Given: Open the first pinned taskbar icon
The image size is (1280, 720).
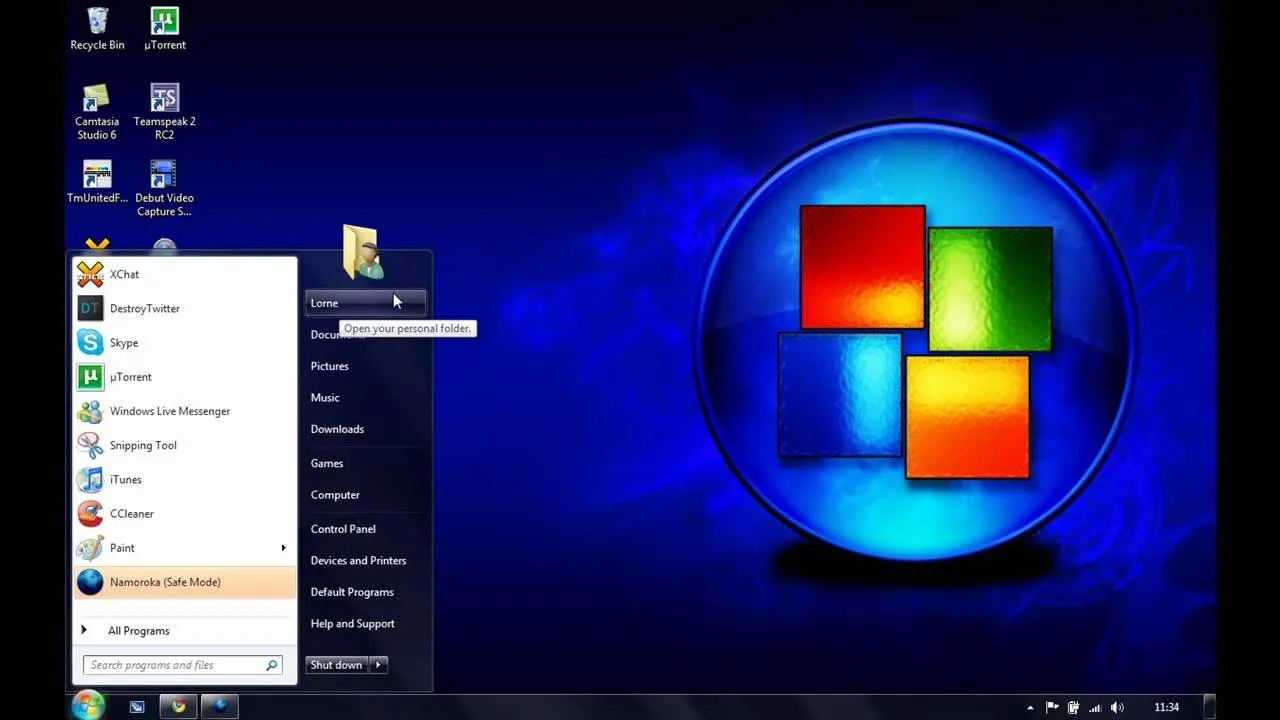Looking at the screenshot, I should click(137, 707).
